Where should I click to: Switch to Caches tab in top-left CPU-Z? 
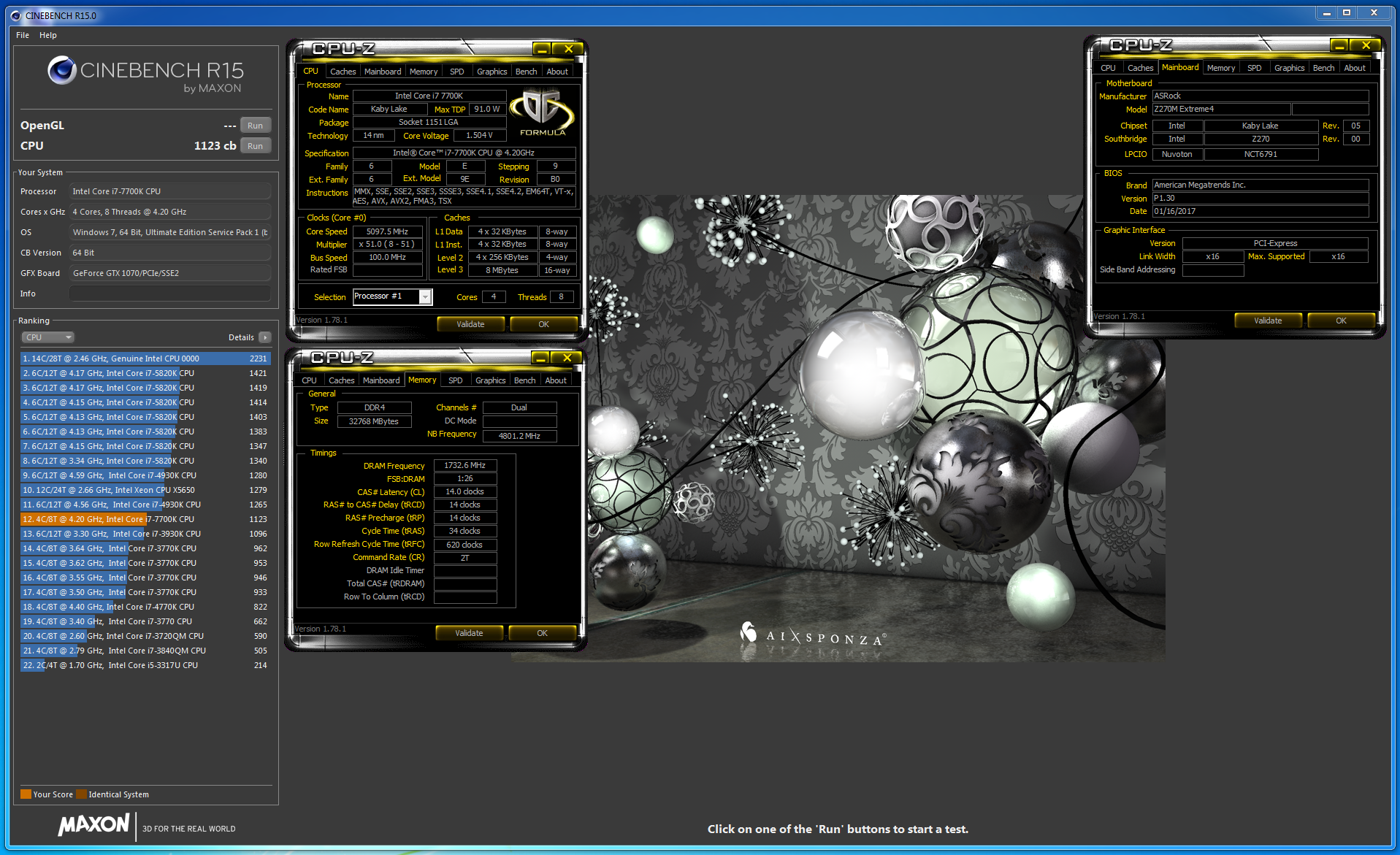343,72
